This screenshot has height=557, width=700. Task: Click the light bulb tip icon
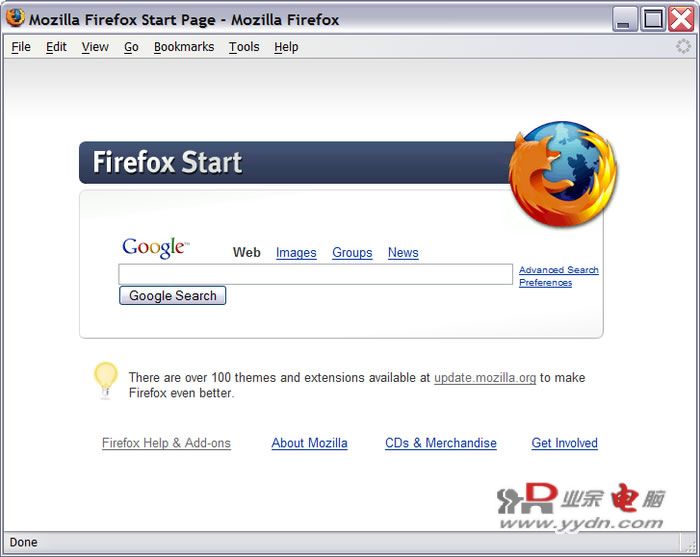click(x=105, y=380)
